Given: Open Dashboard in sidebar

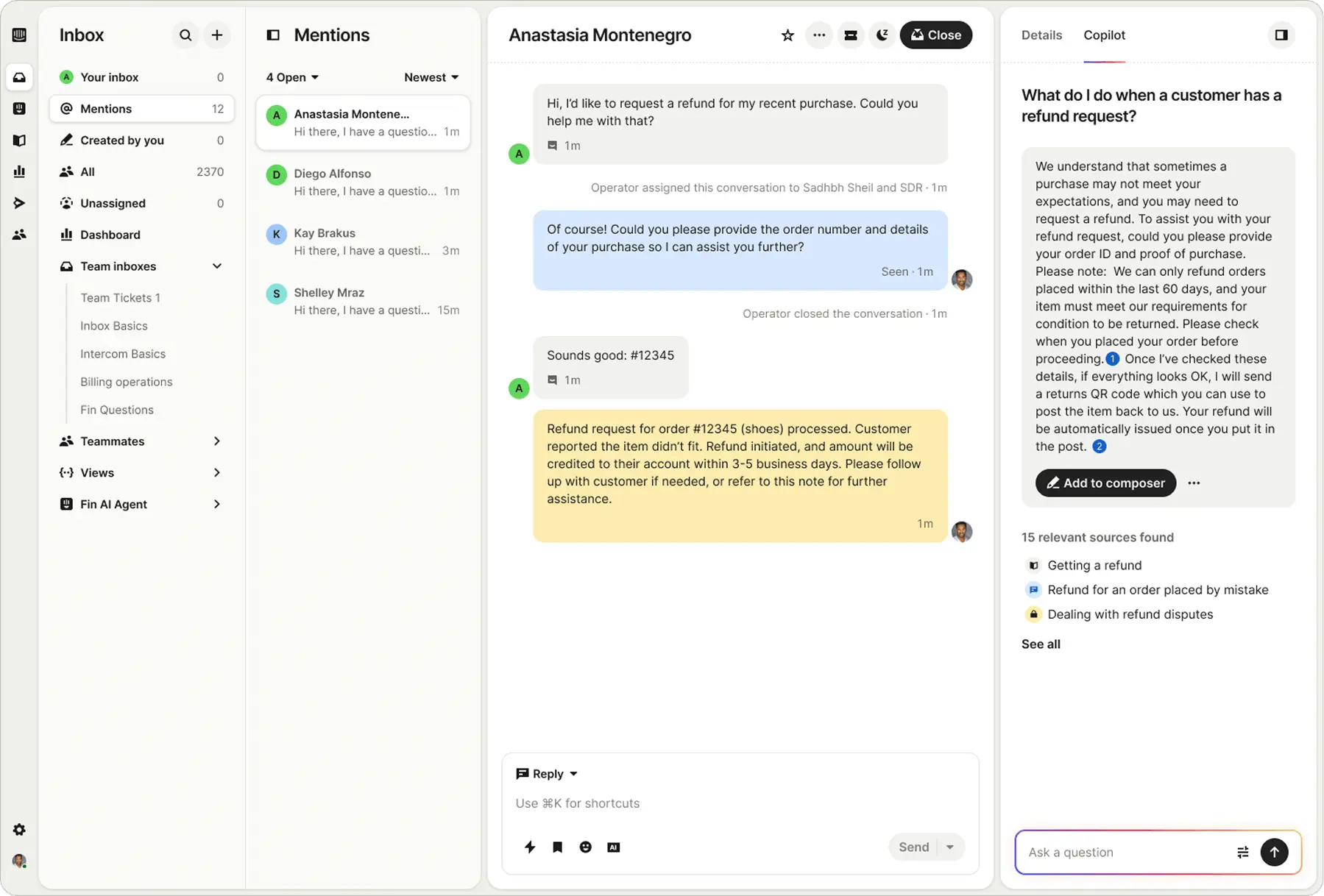Looking at the screenshot, I should (x=142, y=235).
